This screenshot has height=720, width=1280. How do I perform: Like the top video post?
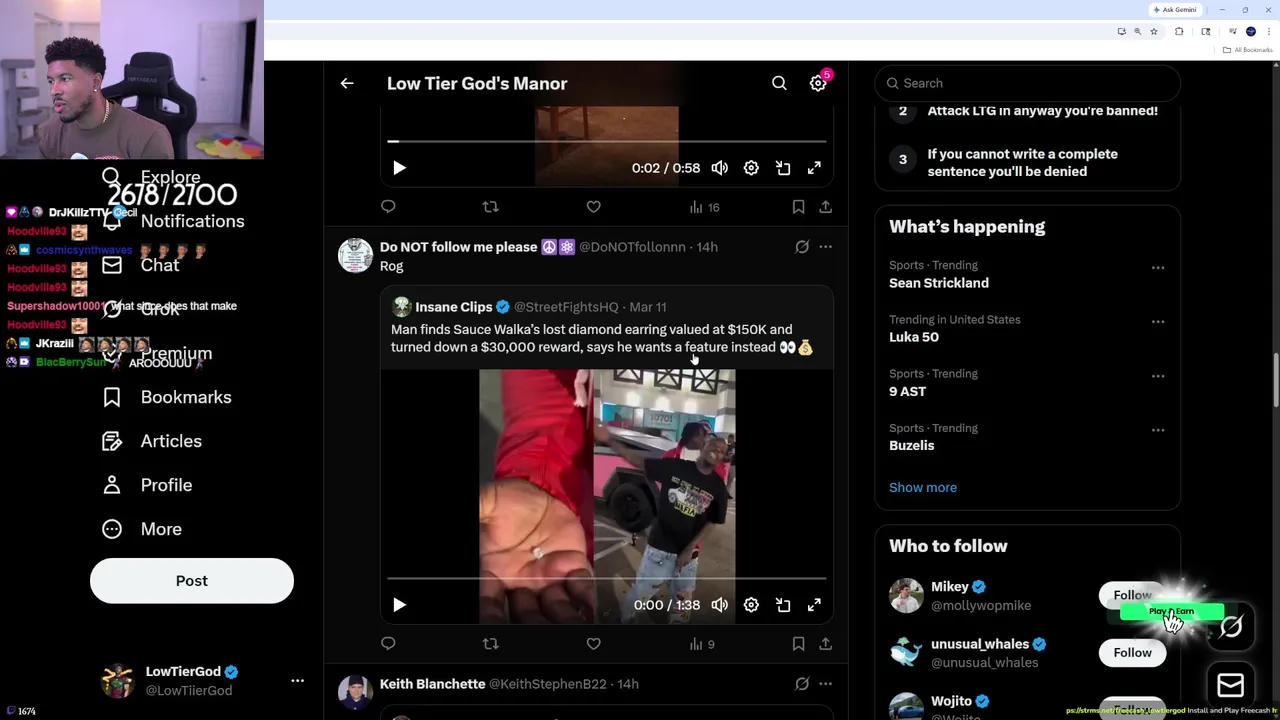pyautogui.click(x=593, y=207)
